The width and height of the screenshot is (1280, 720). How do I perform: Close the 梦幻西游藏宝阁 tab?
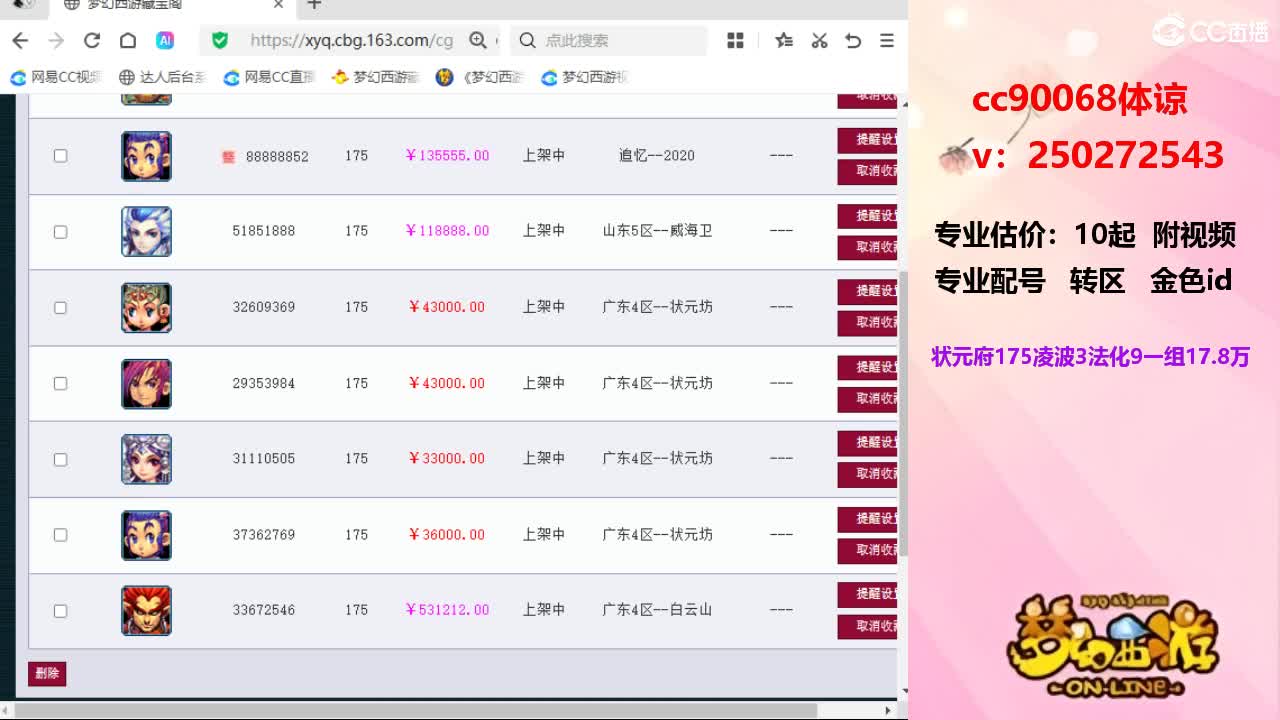(x=279, y=5)
